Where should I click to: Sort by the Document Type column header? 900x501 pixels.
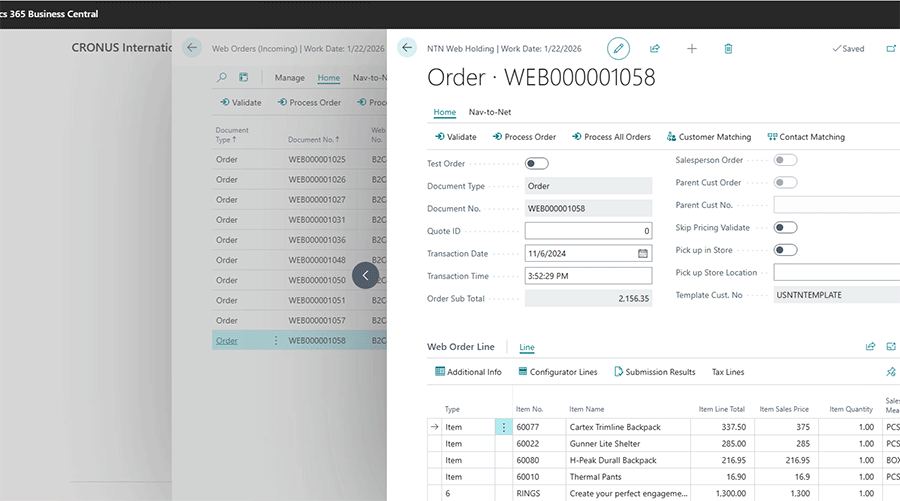pos(232,135)
